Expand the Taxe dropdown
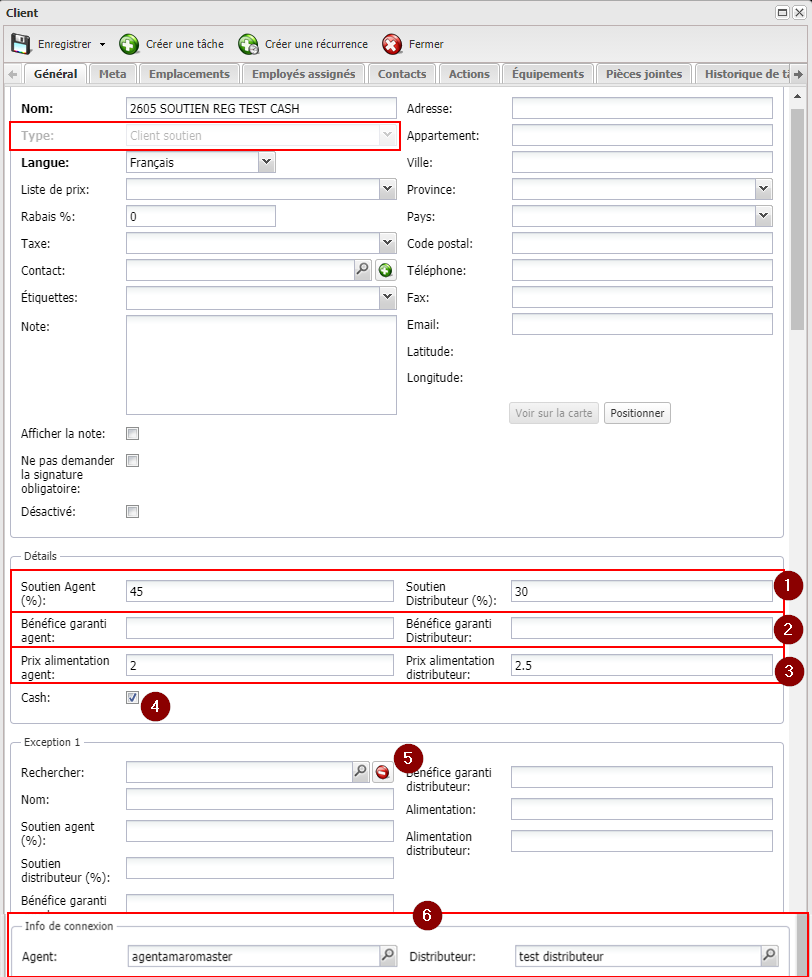The image size is (812, 977). click(388, 244)
